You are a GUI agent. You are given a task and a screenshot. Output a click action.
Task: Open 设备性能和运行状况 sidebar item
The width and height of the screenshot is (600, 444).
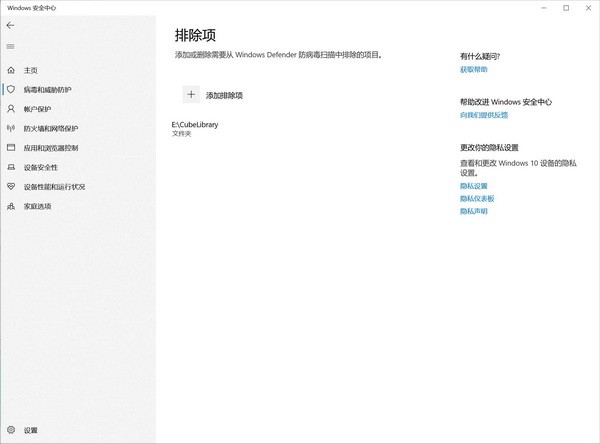54,187
